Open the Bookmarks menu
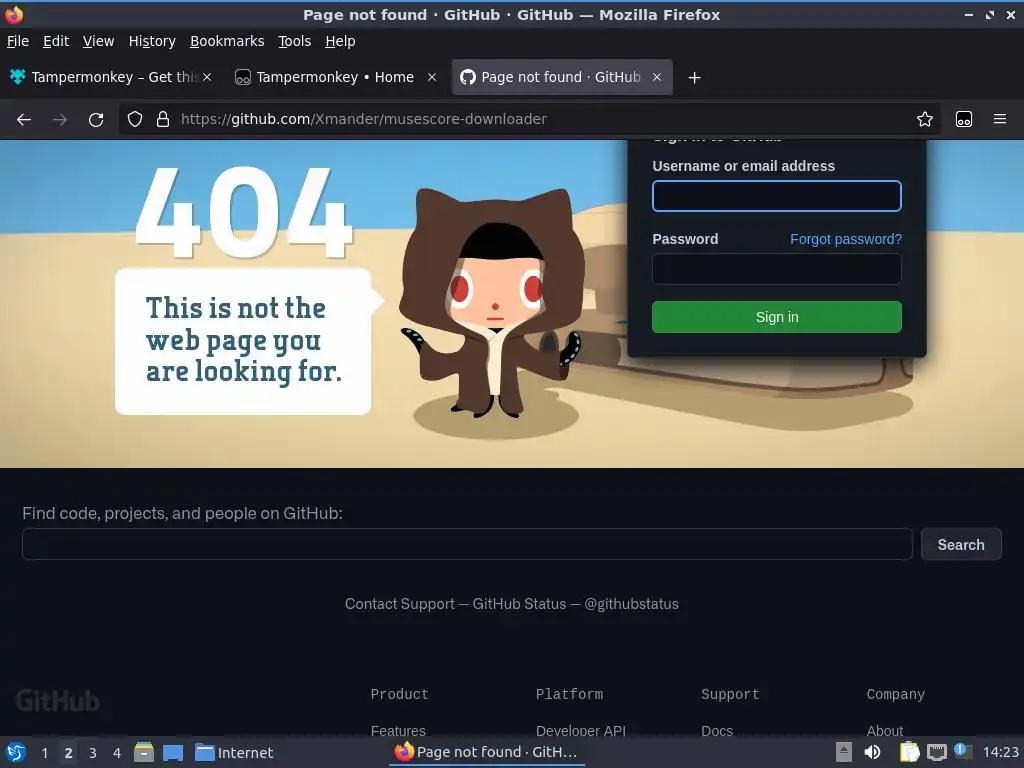The height and width of the screenshot is (768, 1024). pyautogui.click(x=227, y=41)
